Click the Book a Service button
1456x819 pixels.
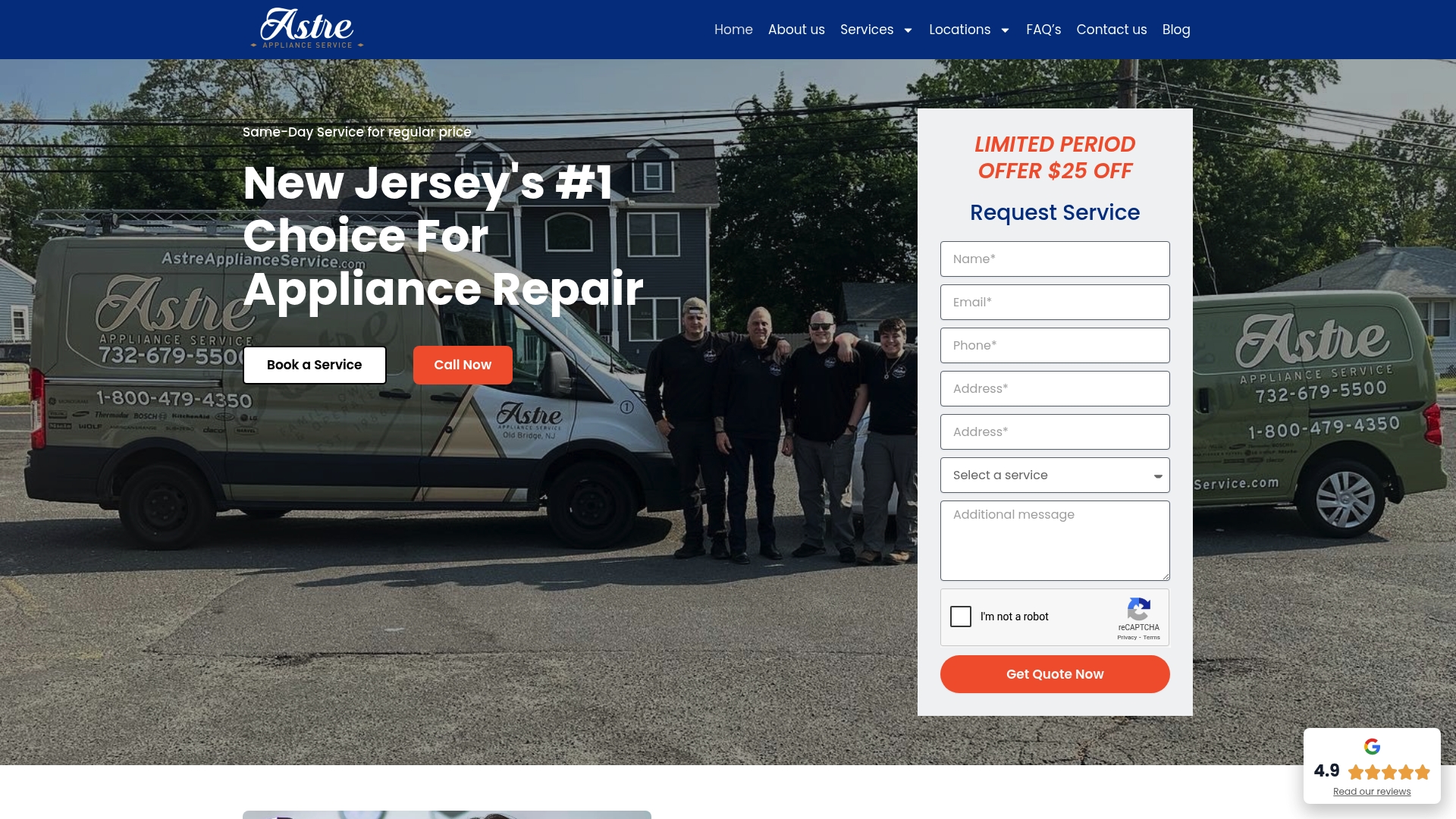tap(315, 365)
